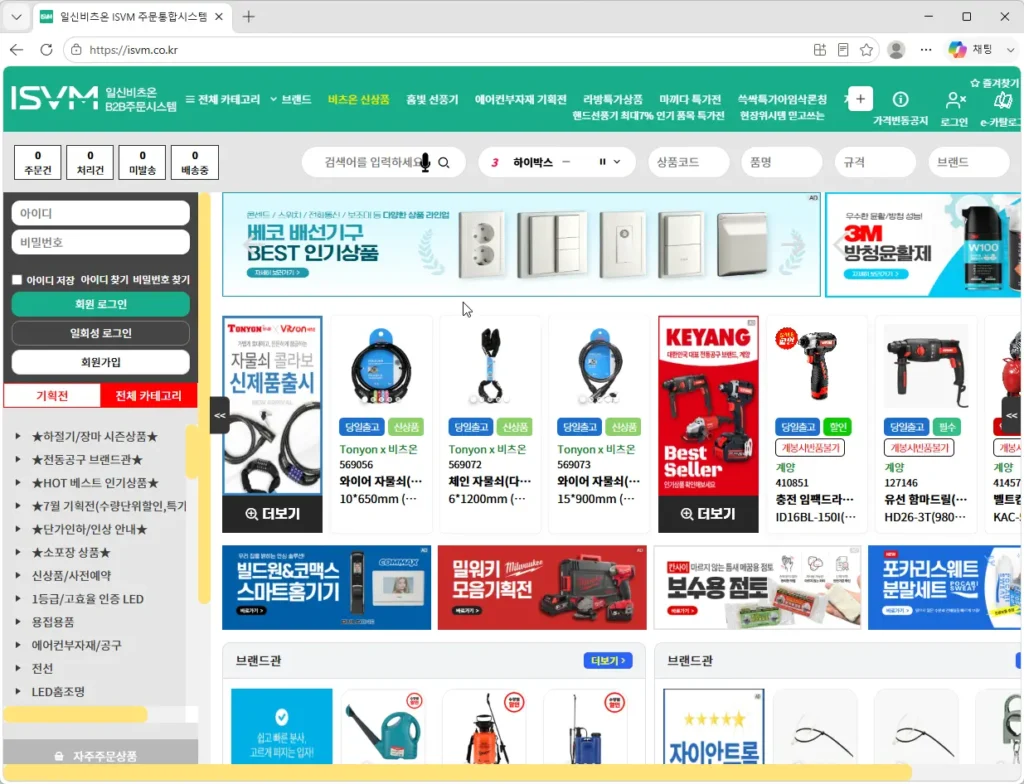Click the 아이디 input field
1024x784 pixels.
tap(101, 213)
